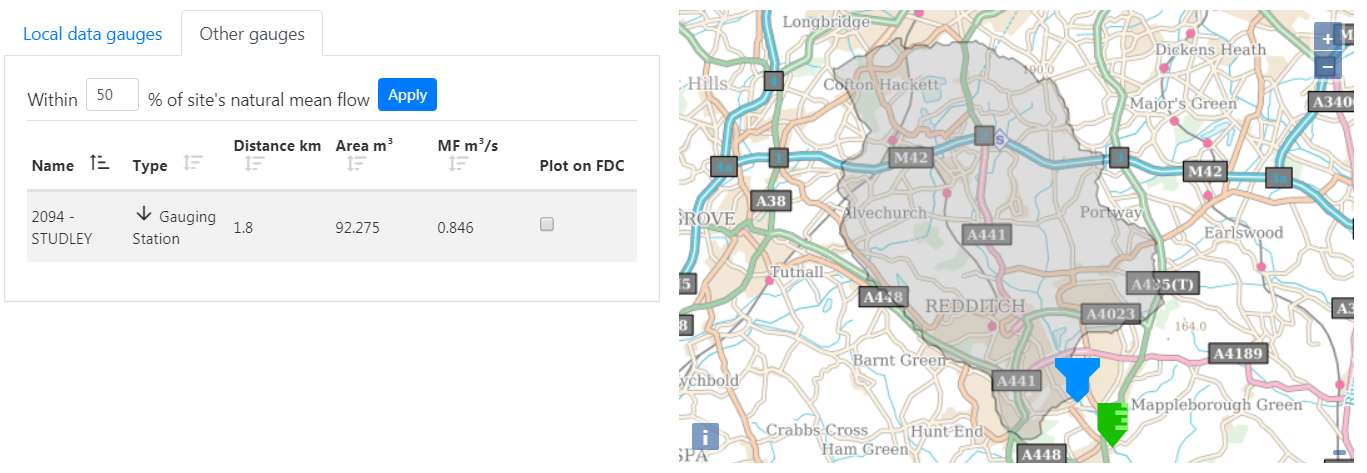Tick Plot on FDC for Studley
The height and width of the screenshot is (473, 1367).
[547, 225]
